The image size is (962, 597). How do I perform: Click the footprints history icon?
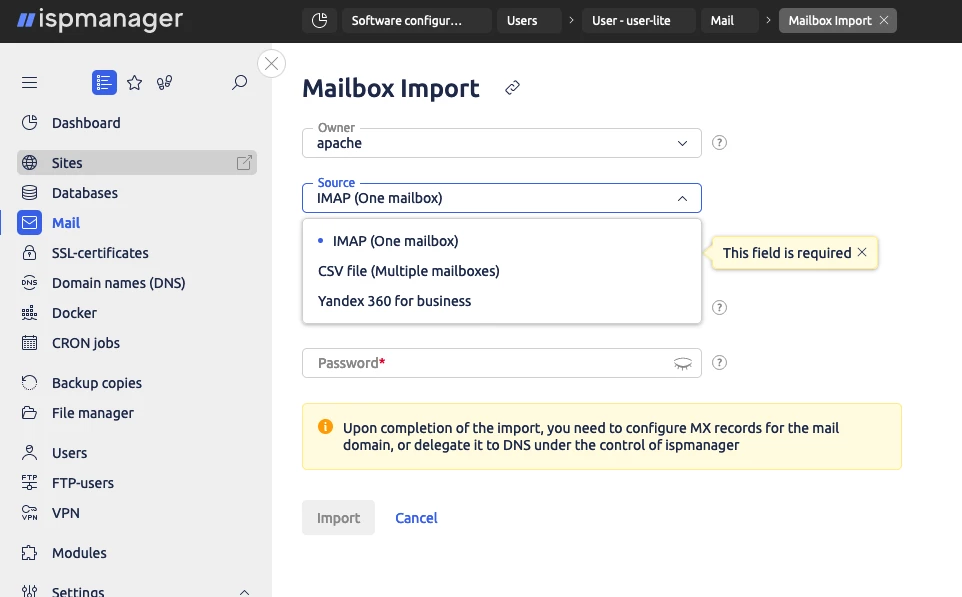point(164,82)
